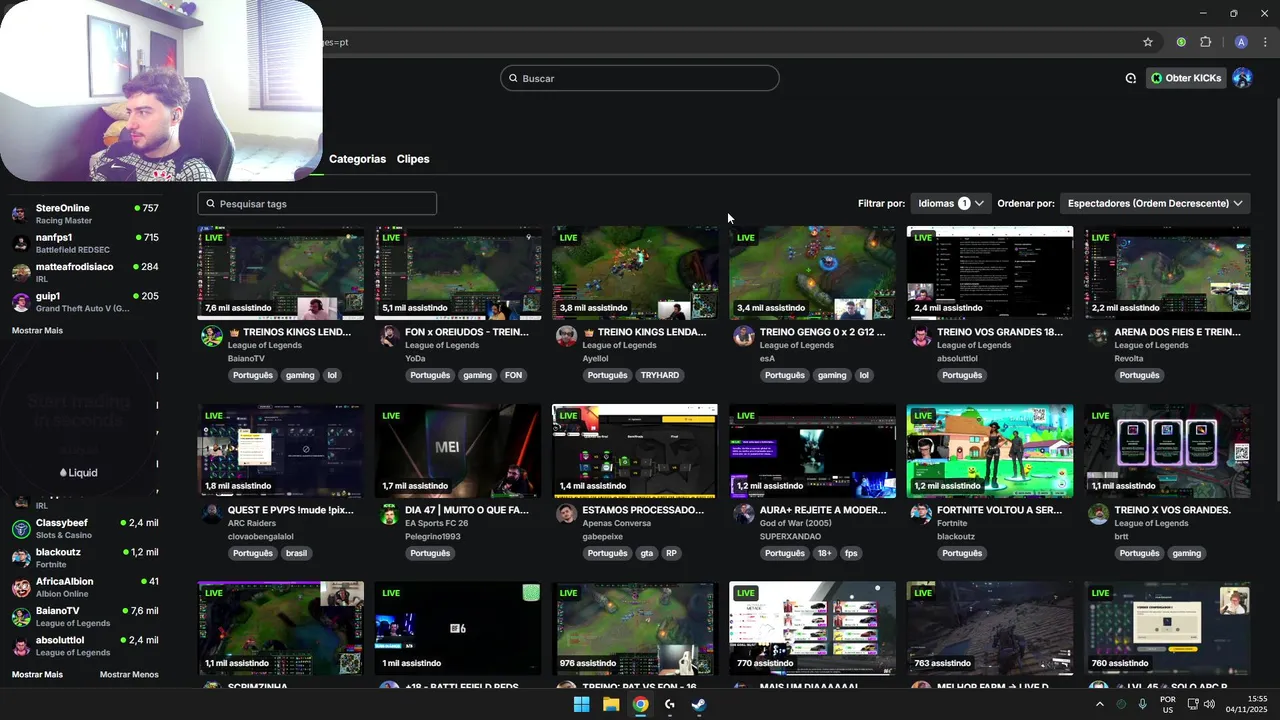The height and width of the screenshot is (720, 1280).
Task: Open BaianoTV channel avatar in grid
Action: [212, 336]
